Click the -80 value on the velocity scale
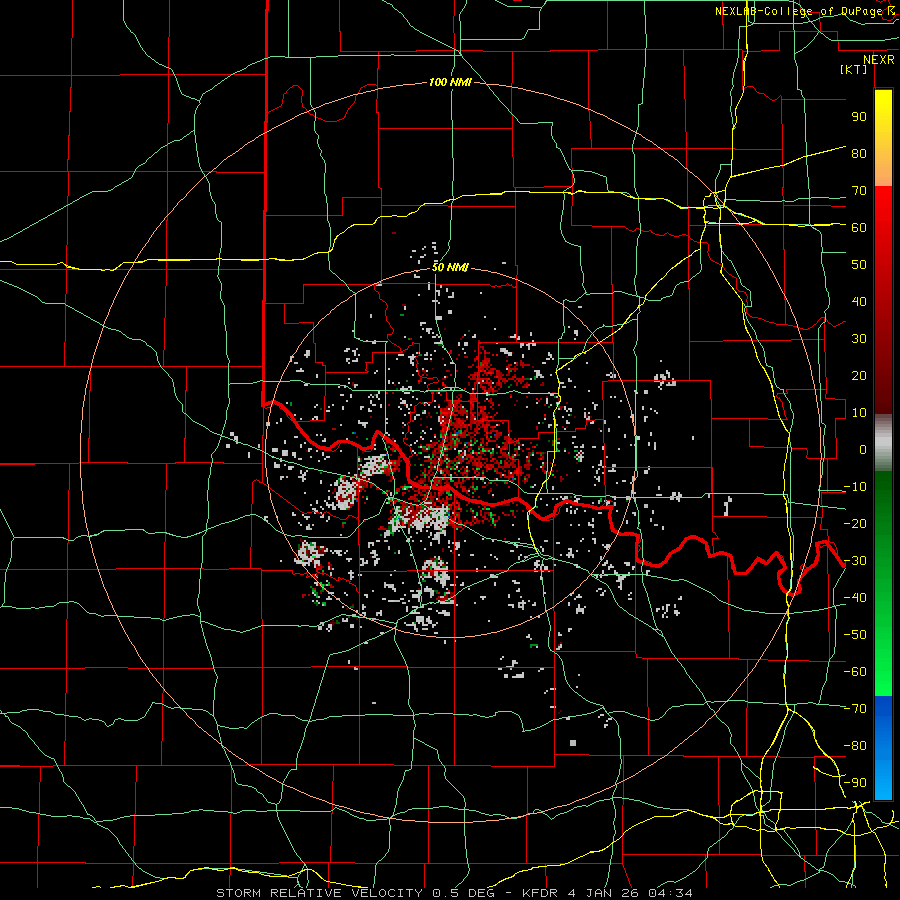 point(855,746)
